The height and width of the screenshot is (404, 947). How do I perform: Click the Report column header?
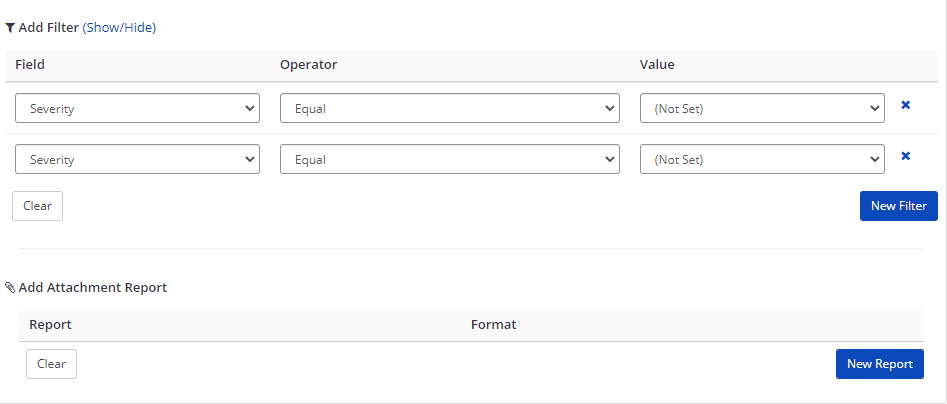(x=50, y=325)
